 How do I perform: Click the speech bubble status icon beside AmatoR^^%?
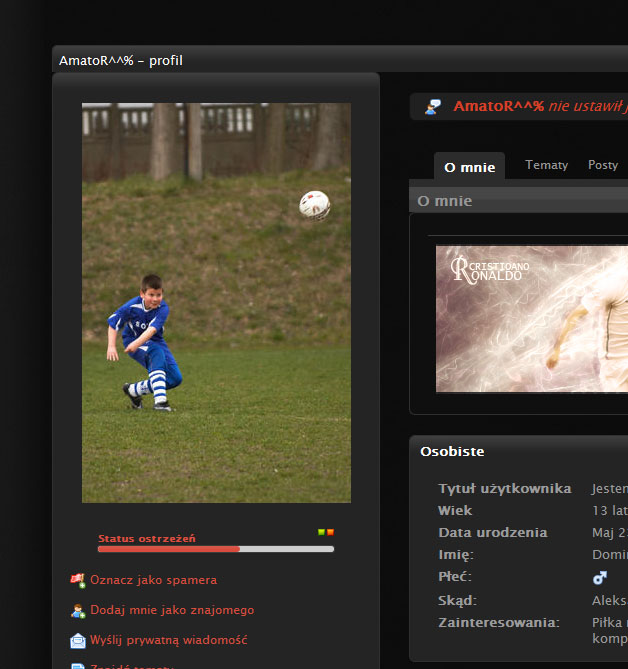tap(433, 107)
